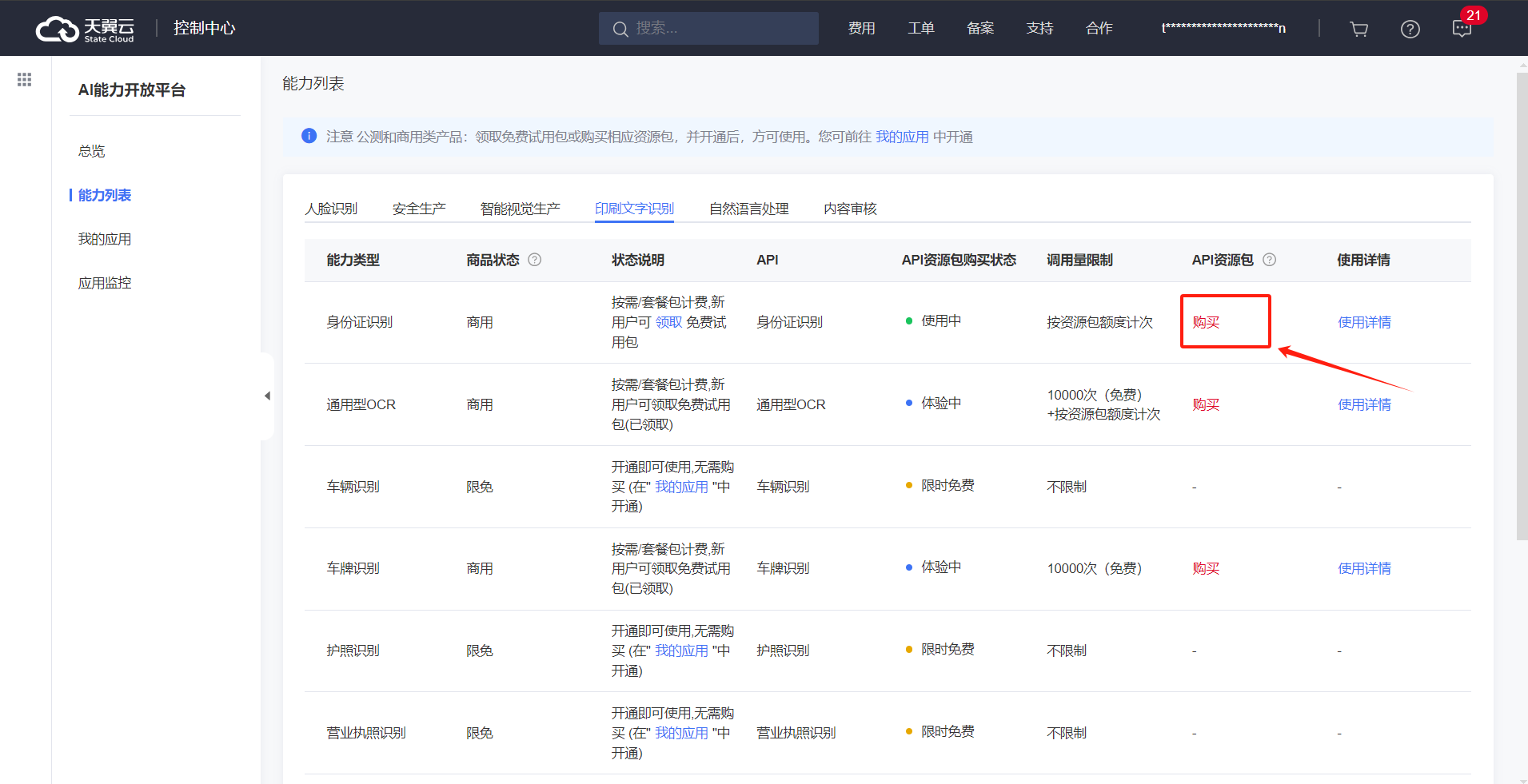
Task: Click the 使用中 status cell
Action: click(933, 320)
